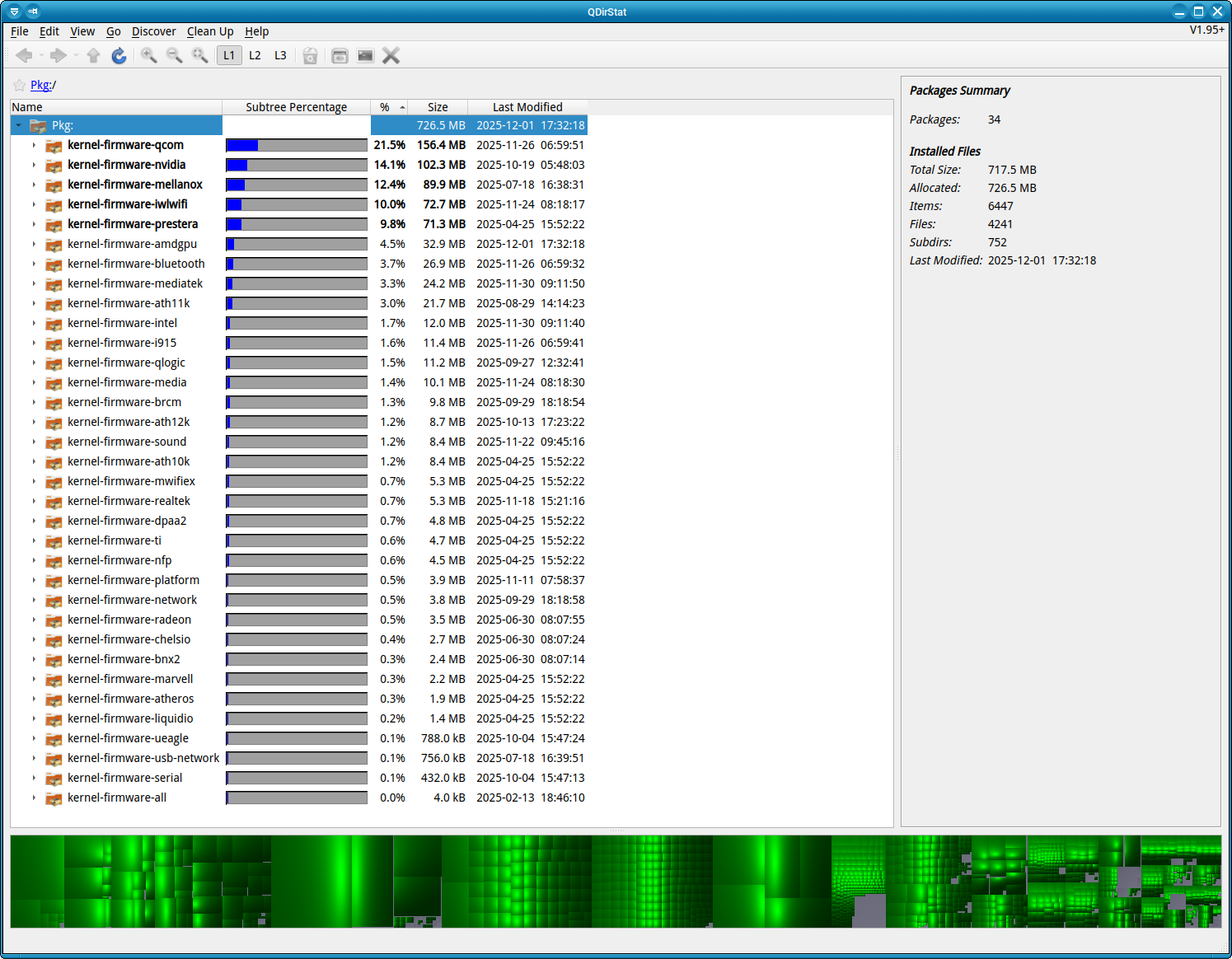
Task: Toggle the L1 layout button
Action: [x=229, y=55]
